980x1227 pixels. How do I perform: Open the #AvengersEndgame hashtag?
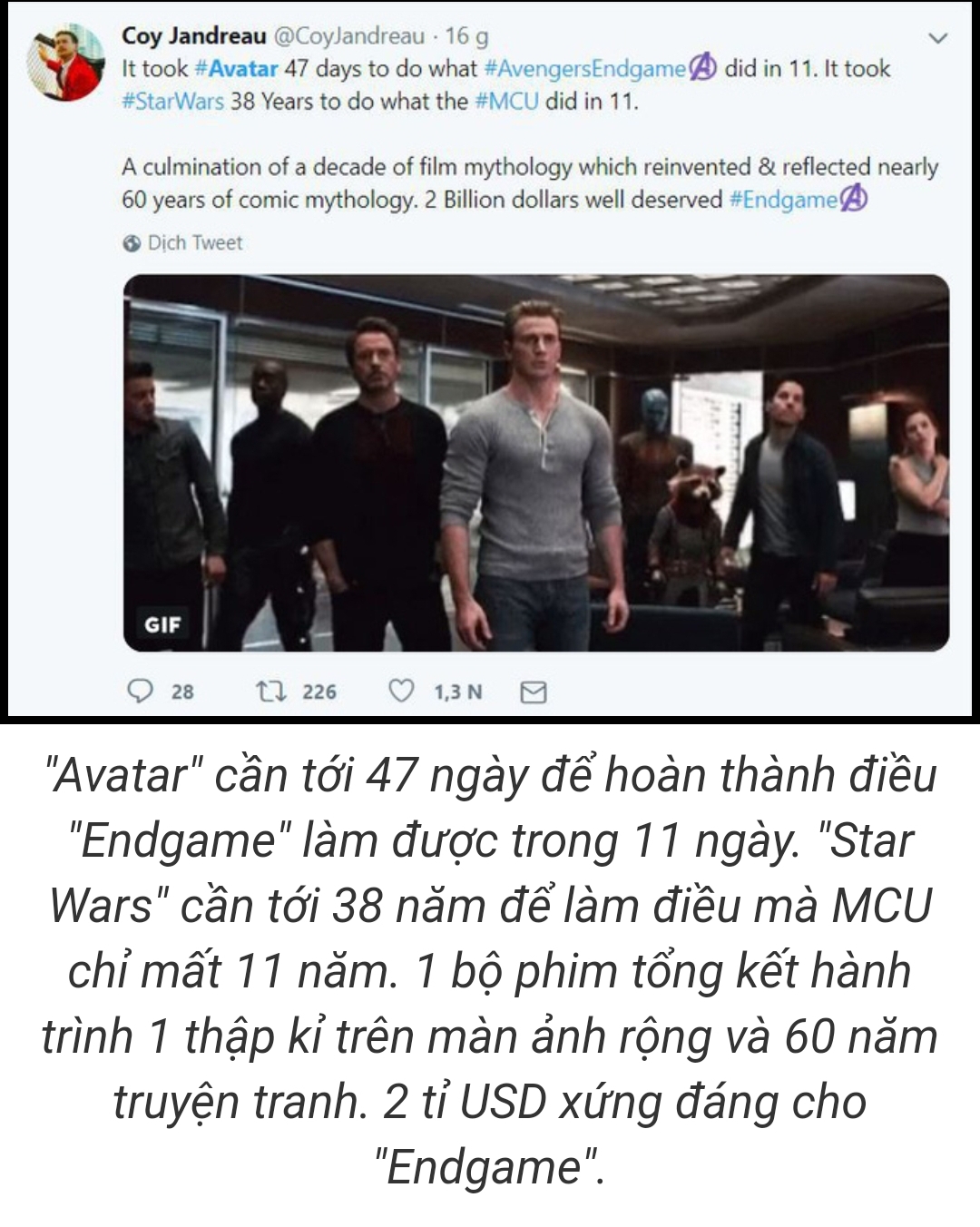(586, 69)
